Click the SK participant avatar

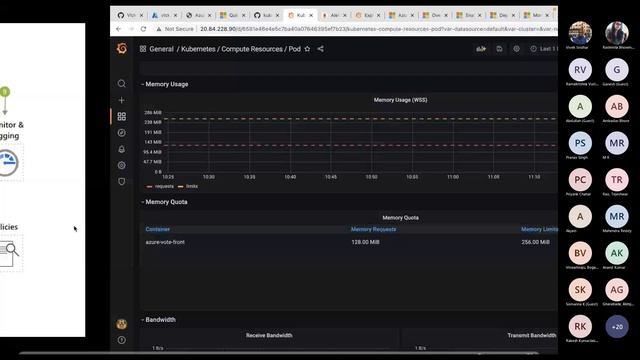[580, 290]
